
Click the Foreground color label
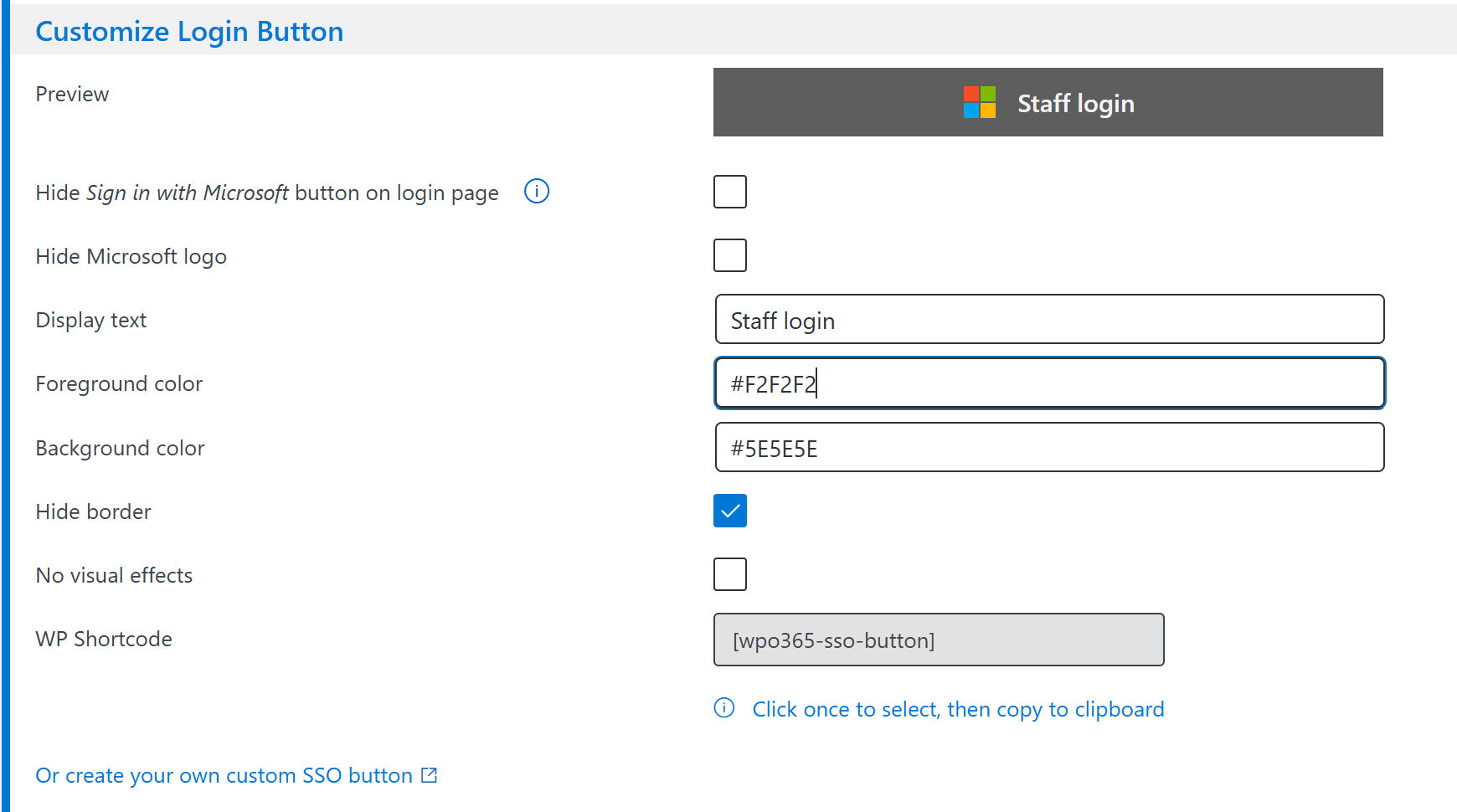[x=119, y=383]
